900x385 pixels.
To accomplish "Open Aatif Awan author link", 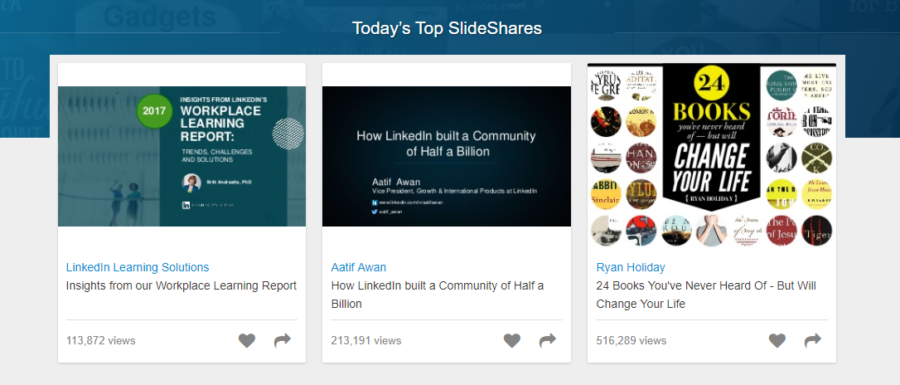I will (359, 267).
